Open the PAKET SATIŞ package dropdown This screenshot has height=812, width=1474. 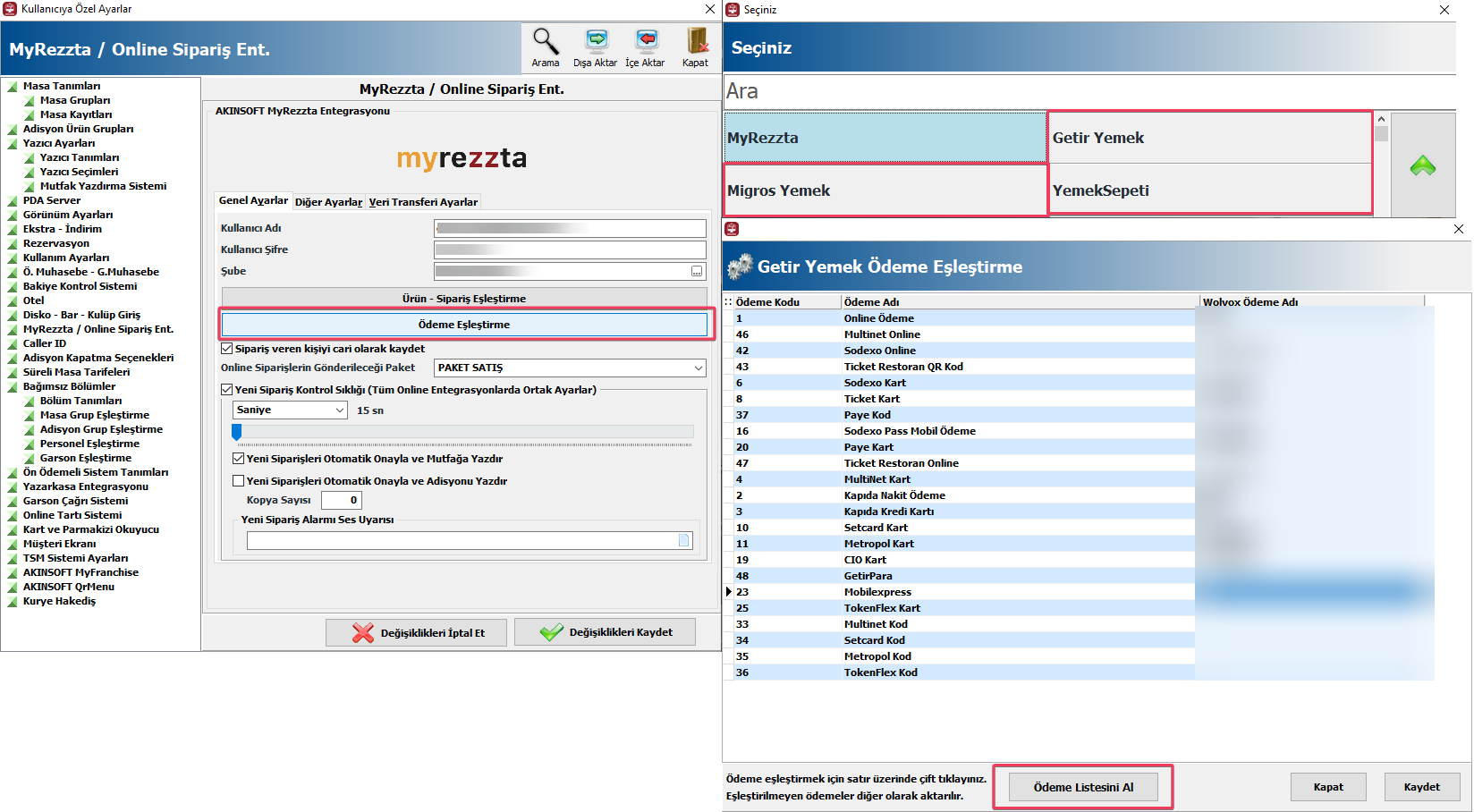pos(570,368)
